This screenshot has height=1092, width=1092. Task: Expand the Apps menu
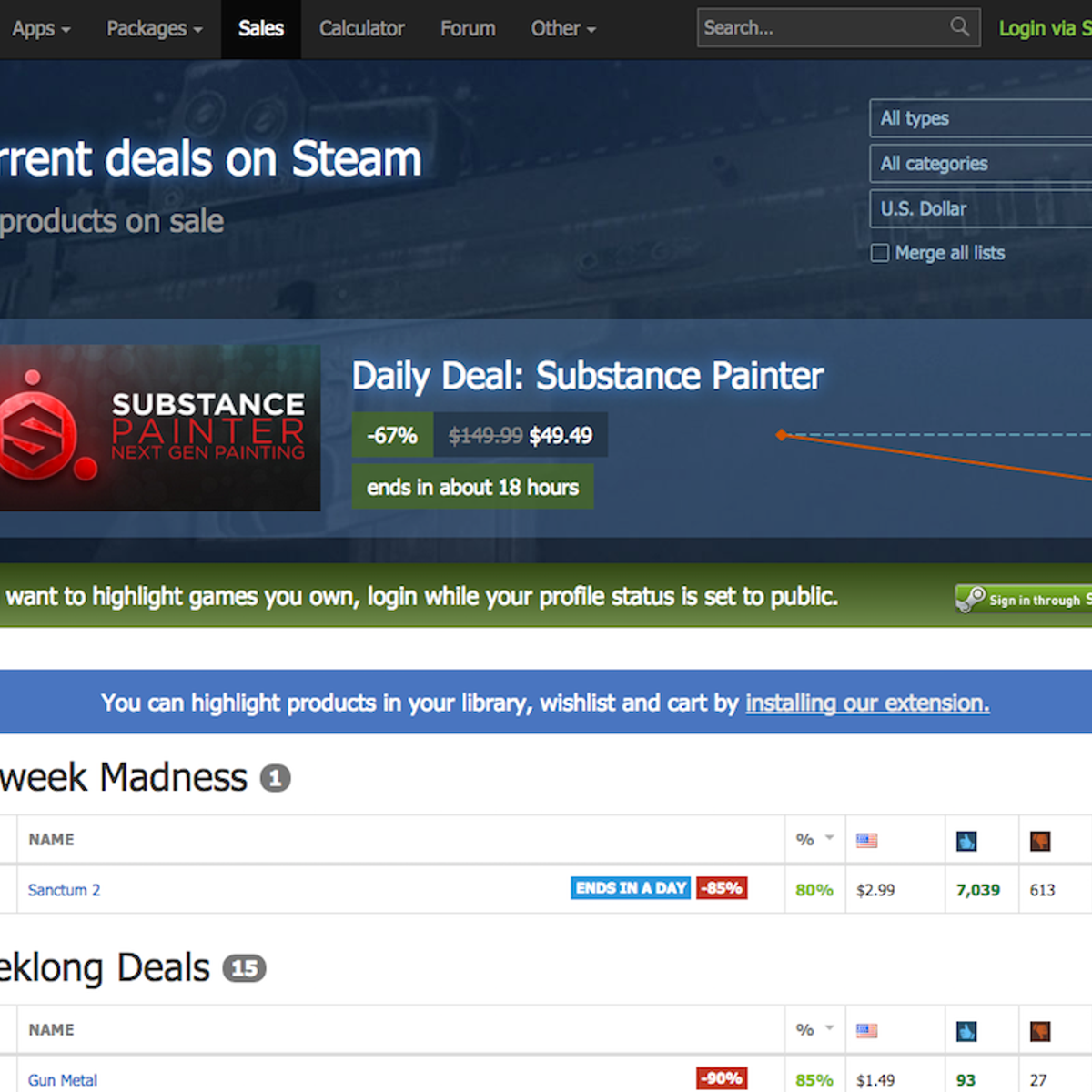click(x=41, y=28)
